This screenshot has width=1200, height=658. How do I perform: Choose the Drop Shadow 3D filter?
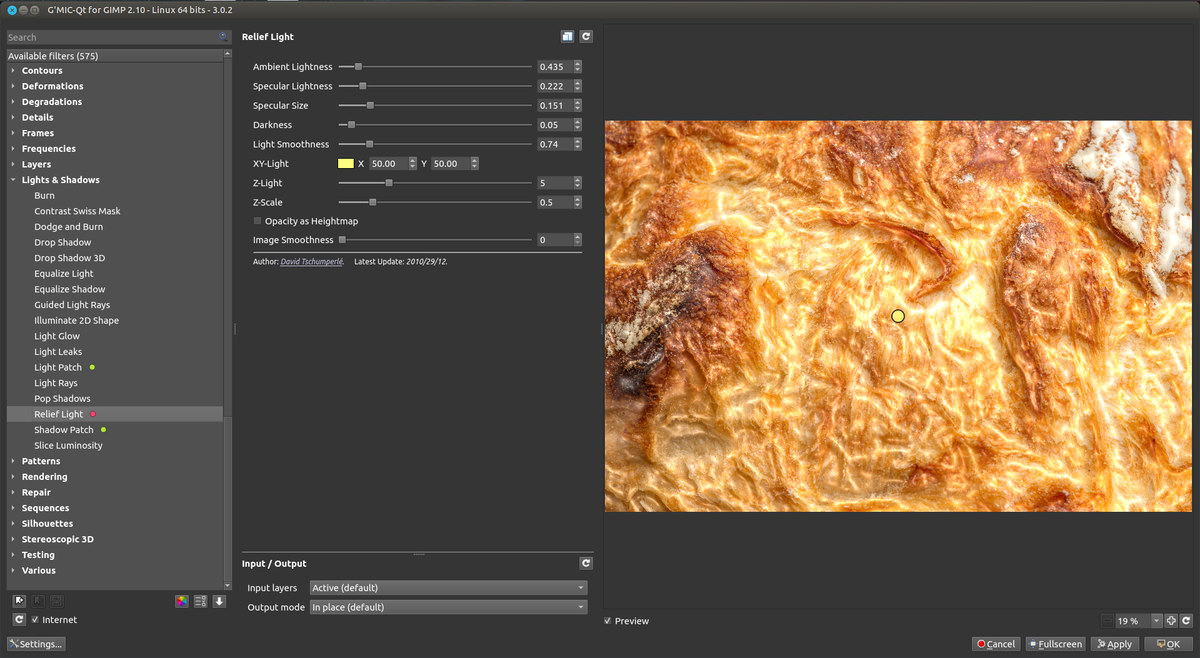tap(69, 258)
